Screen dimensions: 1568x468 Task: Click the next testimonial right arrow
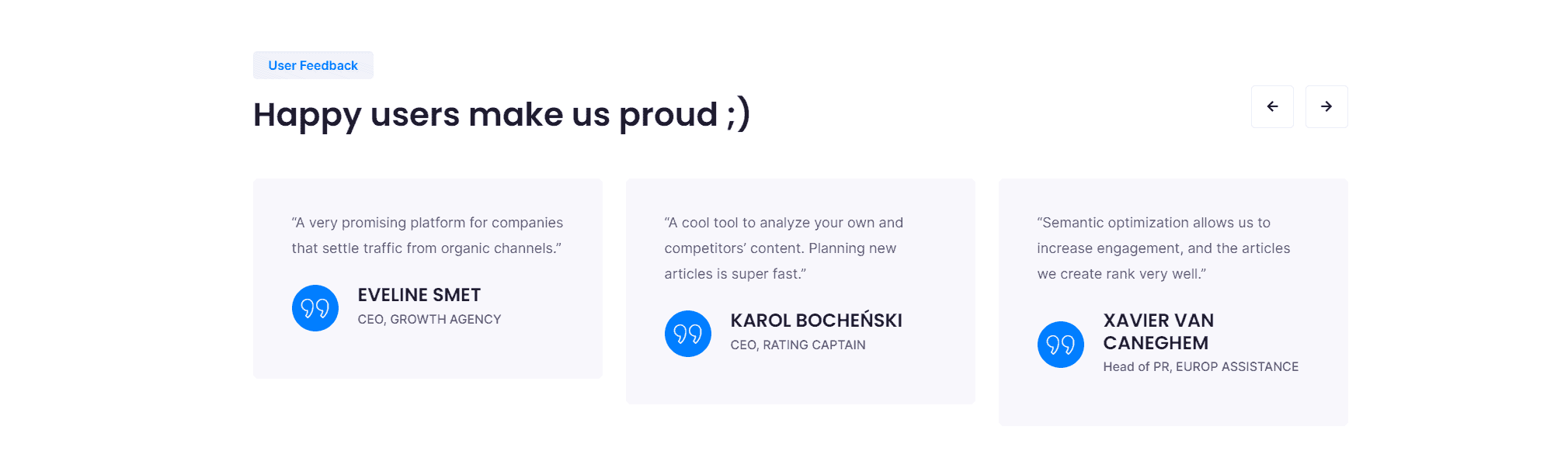(1326, 106)
